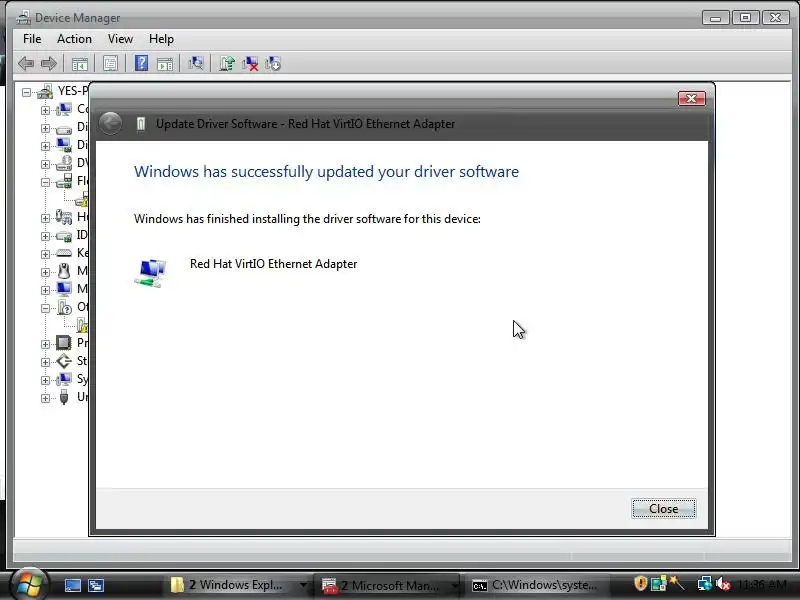800x600 pixels.
Task: Collapse the Other devices (Ot) tree node
Action: click(45, 308)
